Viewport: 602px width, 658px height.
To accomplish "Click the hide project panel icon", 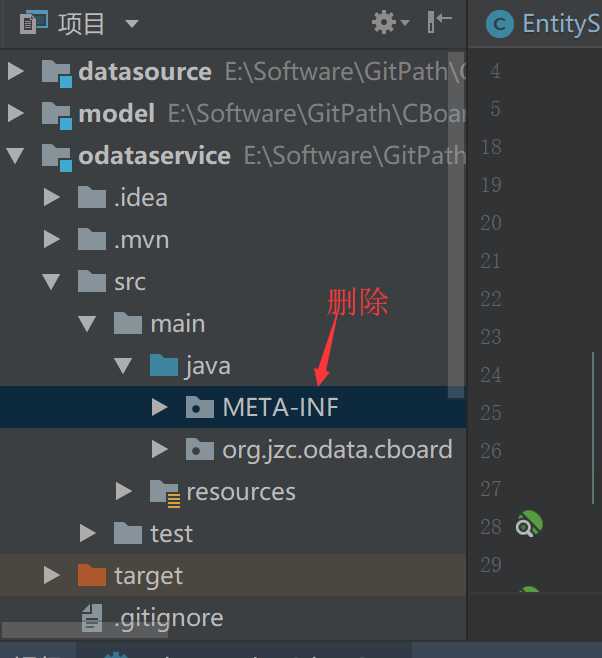I will click(x=439, y=22).
